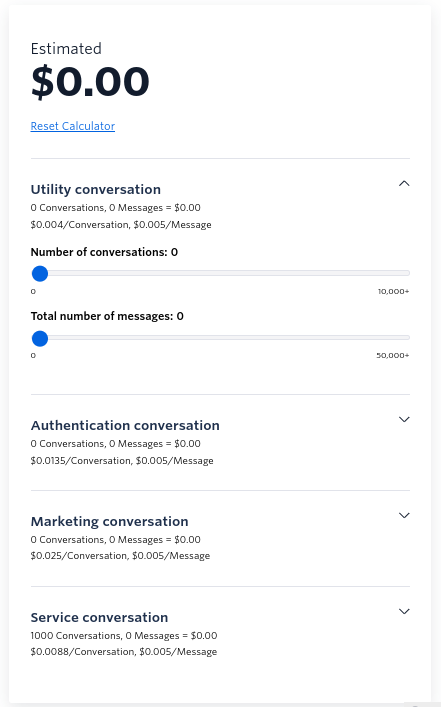Click the Number of conversations slider handle
Viewport: 441px width, 707px height.
[40, 273]
